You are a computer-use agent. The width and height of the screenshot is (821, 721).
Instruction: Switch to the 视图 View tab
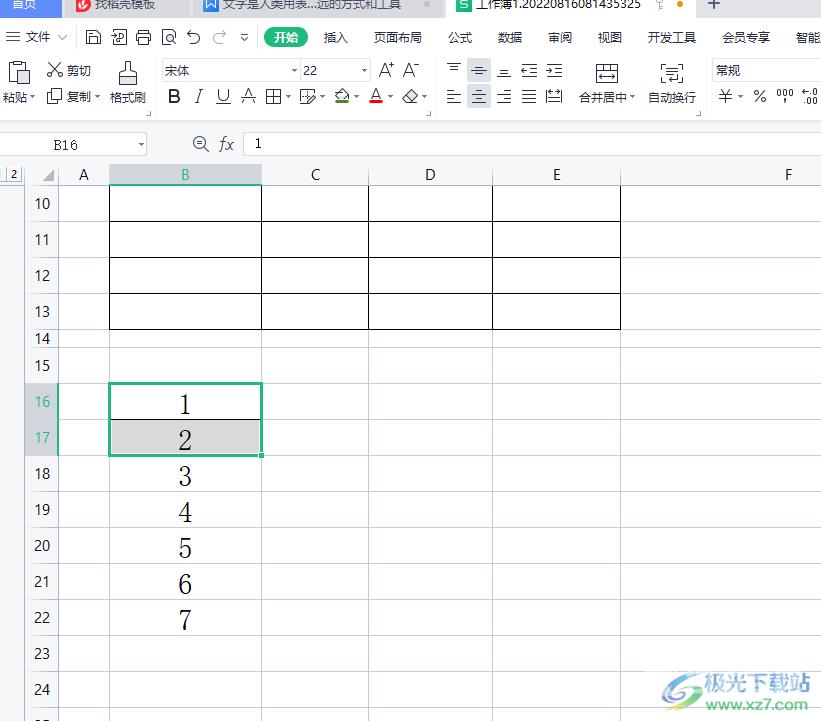609,37
